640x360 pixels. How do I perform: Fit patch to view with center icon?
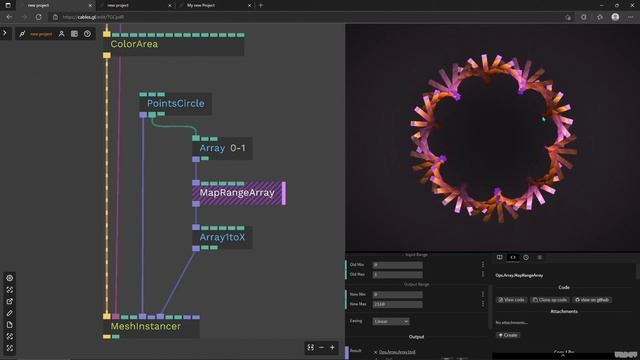[311, 347]
